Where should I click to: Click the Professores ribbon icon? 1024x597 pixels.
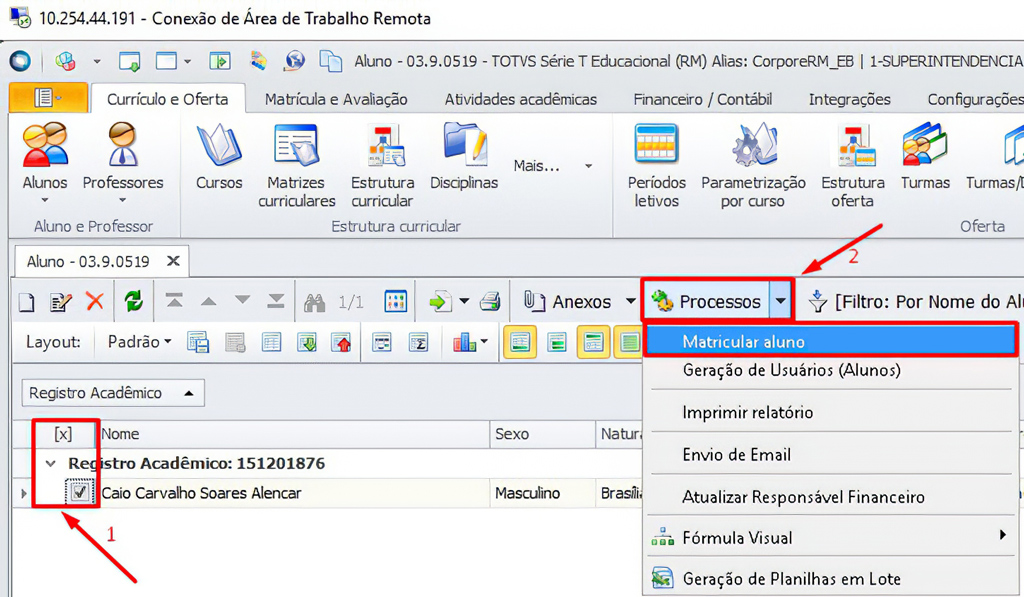(x=123, y=146)
